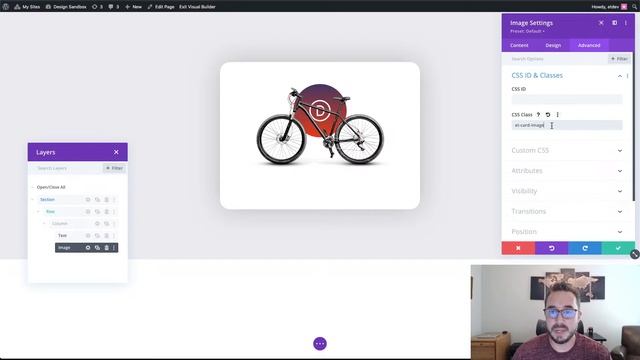Viewport: 640px width, 360px height.
Task: Switch to the Content tab
Action: 519,45
